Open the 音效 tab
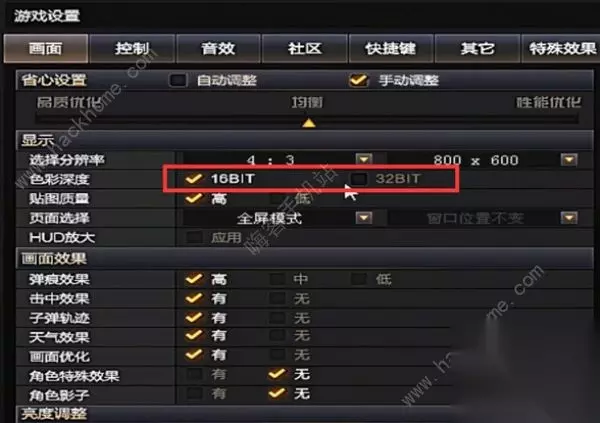Screen dimensions: 600x423 point(218,49)
